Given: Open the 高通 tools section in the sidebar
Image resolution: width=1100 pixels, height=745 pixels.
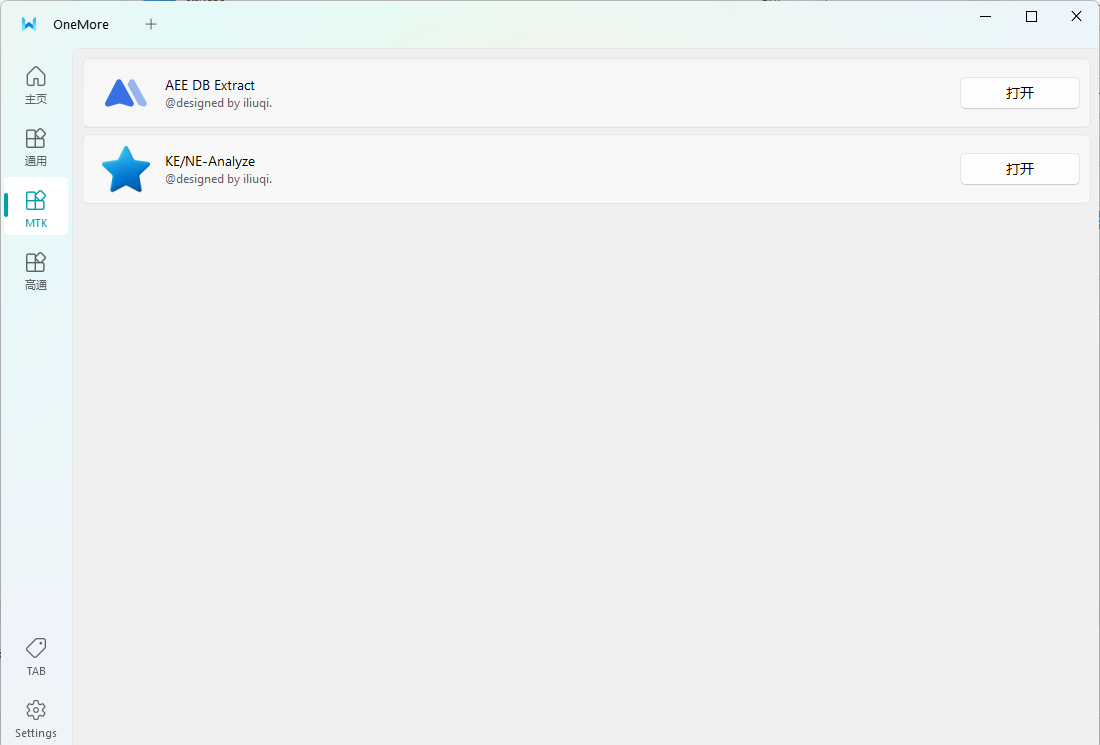Looking at the screenshot, I should tap(36, 270).
